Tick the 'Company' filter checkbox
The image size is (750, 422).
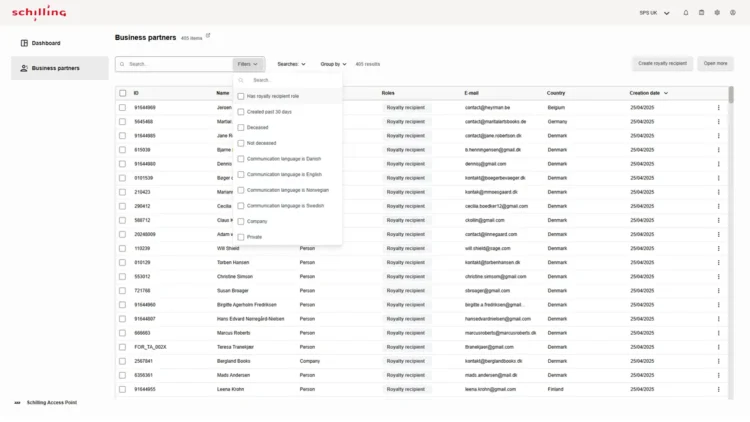click(x=241, y=221)
